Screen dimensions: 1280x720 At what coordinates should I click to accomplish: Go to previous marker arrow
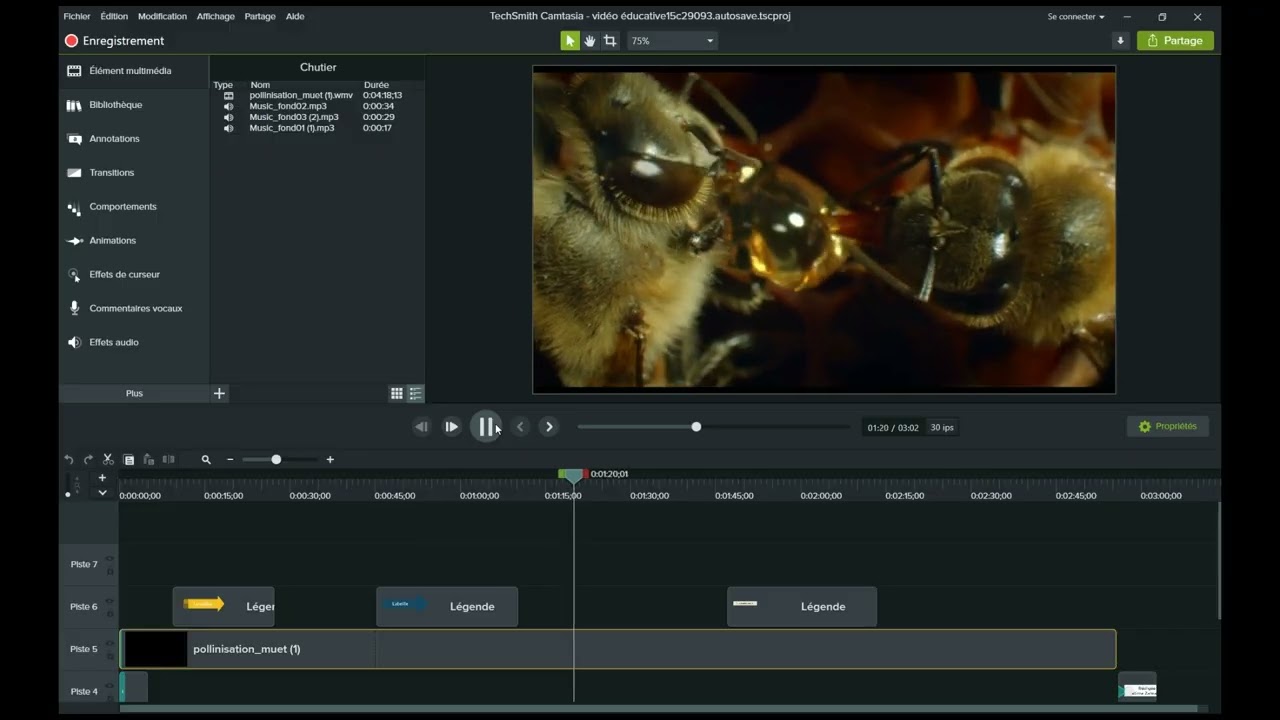520,427
